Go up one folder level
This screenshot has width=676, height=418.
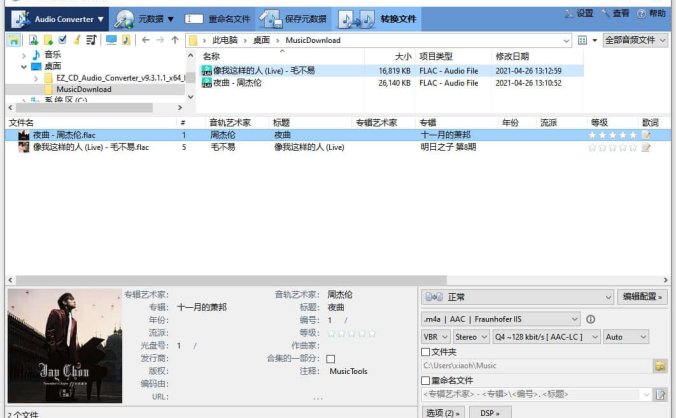click(x=175, y=40)
